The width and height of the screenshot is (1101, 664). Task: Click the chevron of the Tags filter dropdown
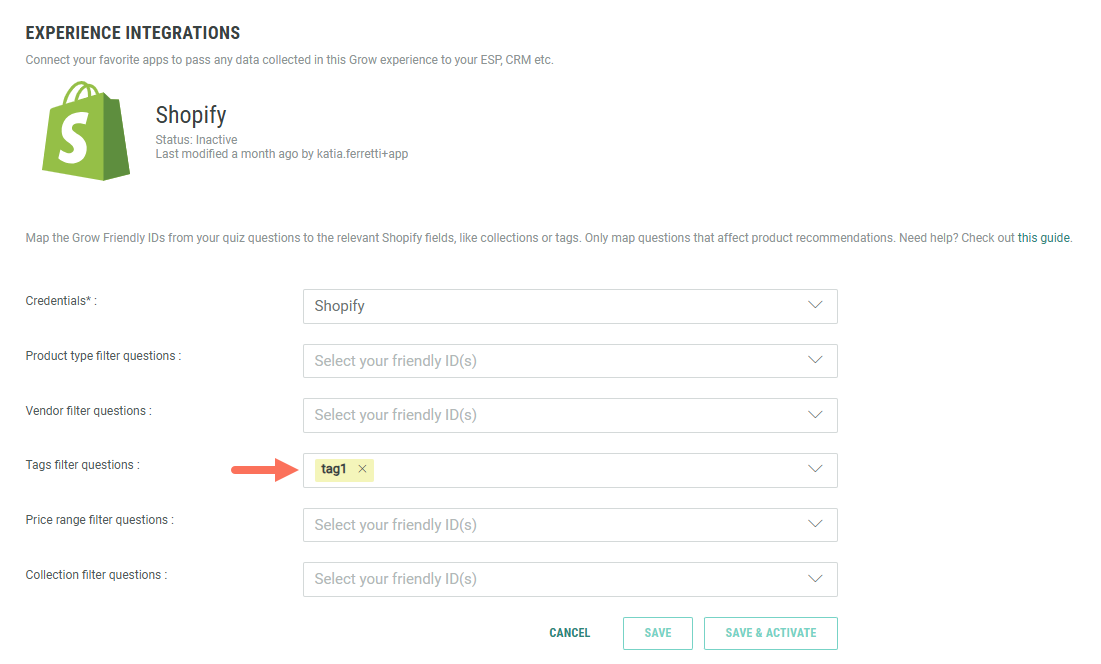point(815,470)
